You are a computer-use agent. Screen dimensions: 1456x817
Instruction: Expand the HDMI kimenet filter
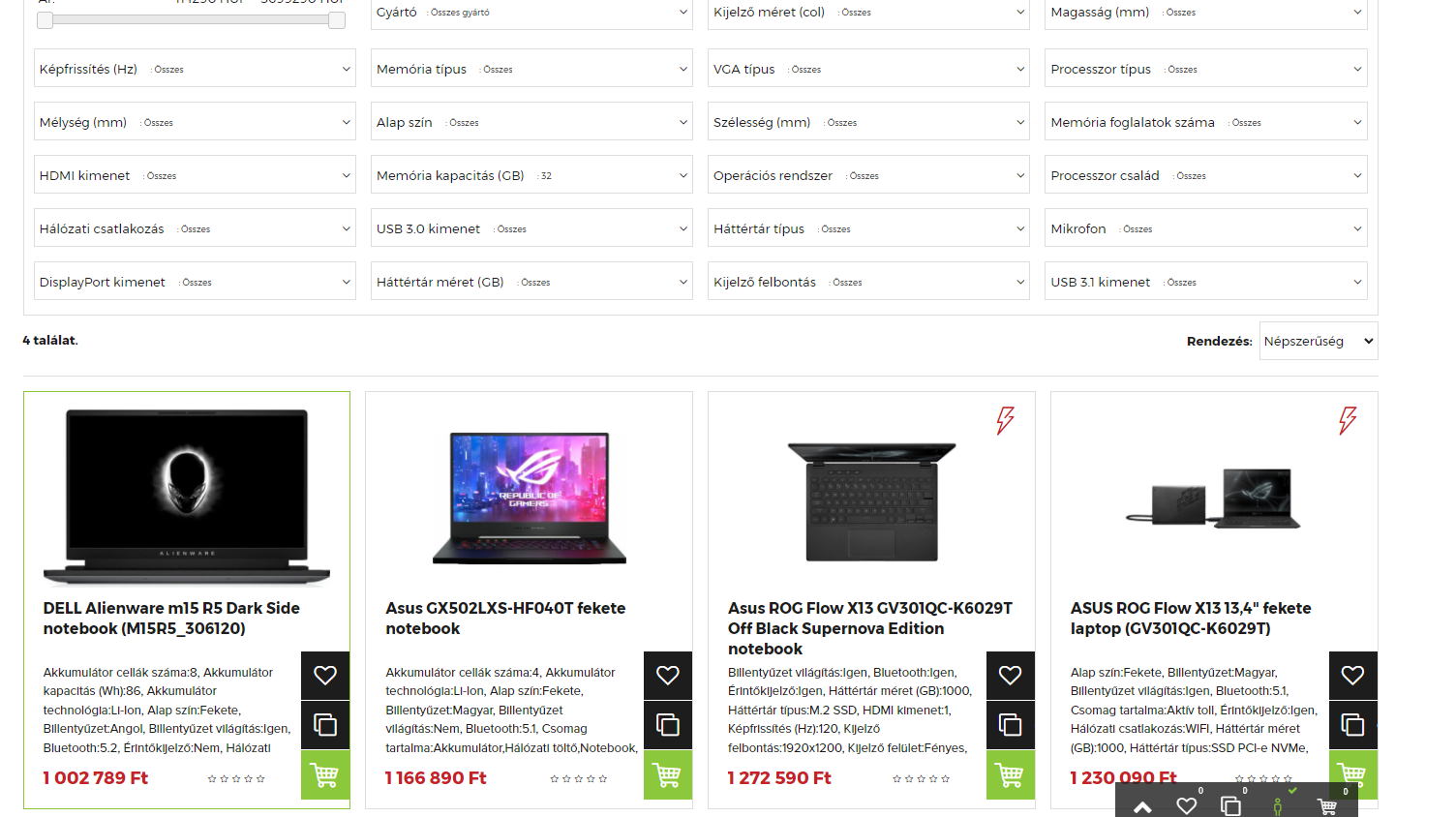tap(195, 175)
